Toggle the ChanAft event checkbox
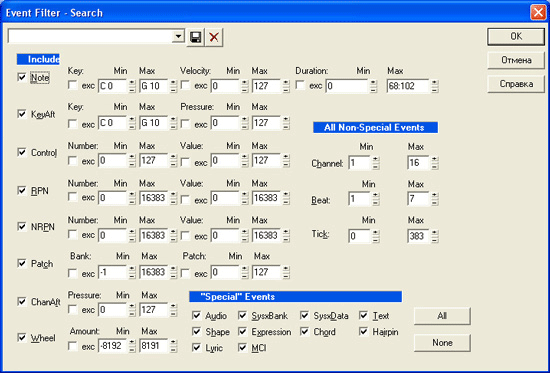 pyautogui.click(x=22, y=301)
